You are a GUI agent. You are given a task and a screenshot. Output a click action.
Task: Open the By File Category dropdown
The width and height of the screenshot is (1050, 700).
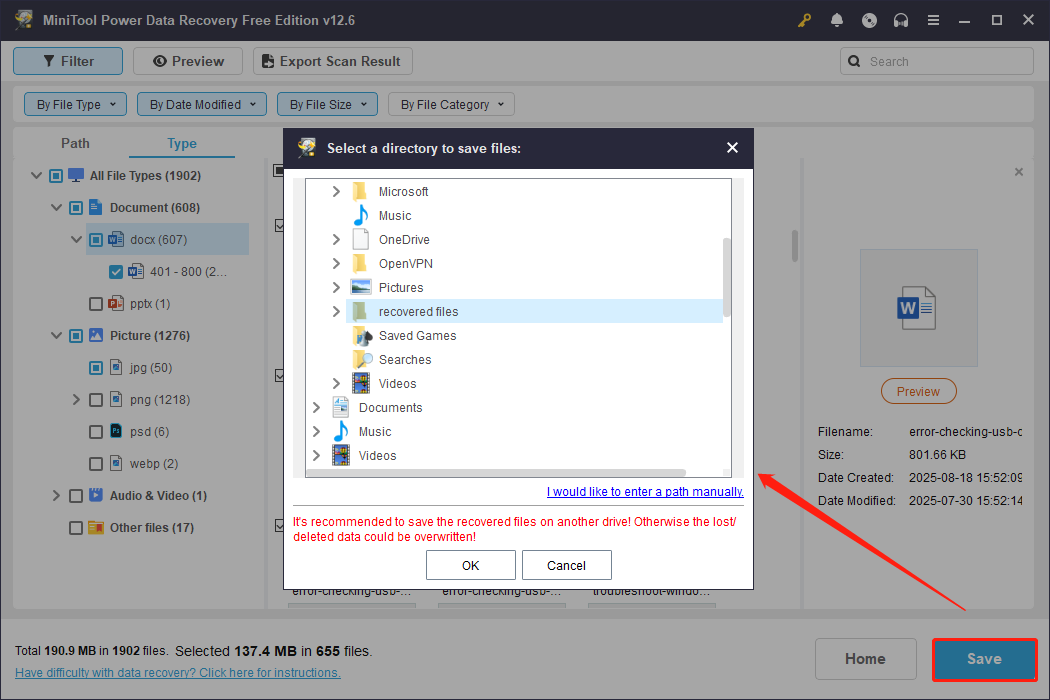tap(451, 104)
